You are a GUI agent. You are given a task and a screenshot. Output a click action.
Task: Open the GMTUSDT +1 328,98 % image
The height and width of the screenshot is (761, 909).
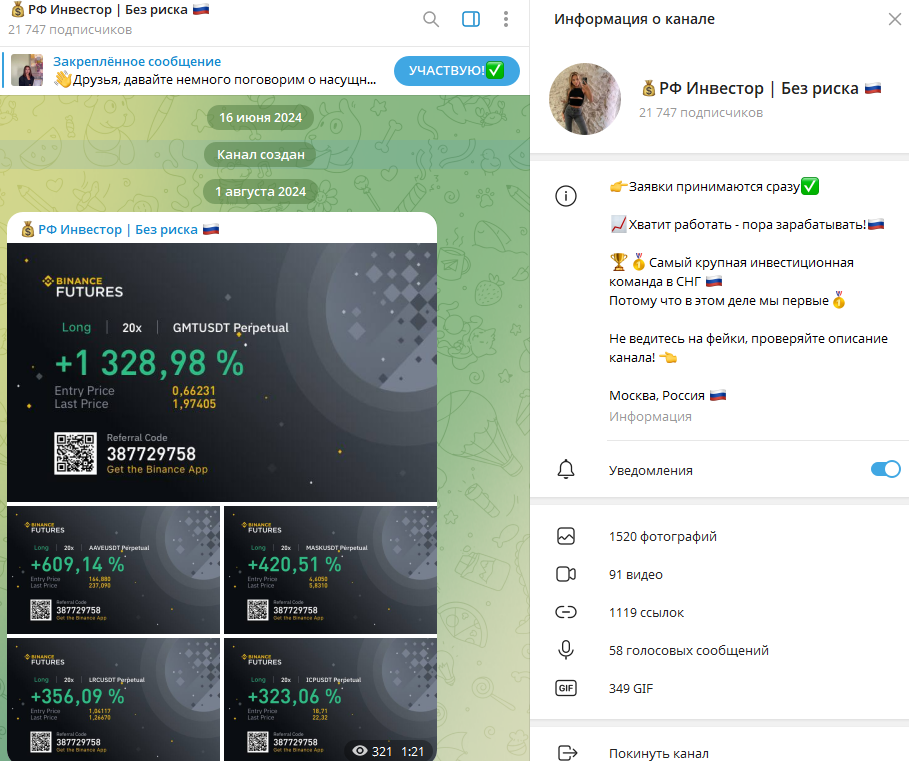tap(222, 372)
